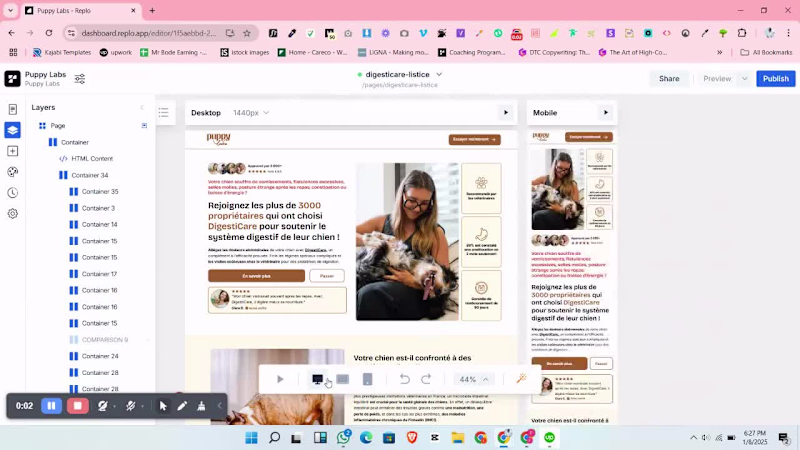Viewport: 800px width, 450px height.
Task: Publish the page
Action: (776, 79)
